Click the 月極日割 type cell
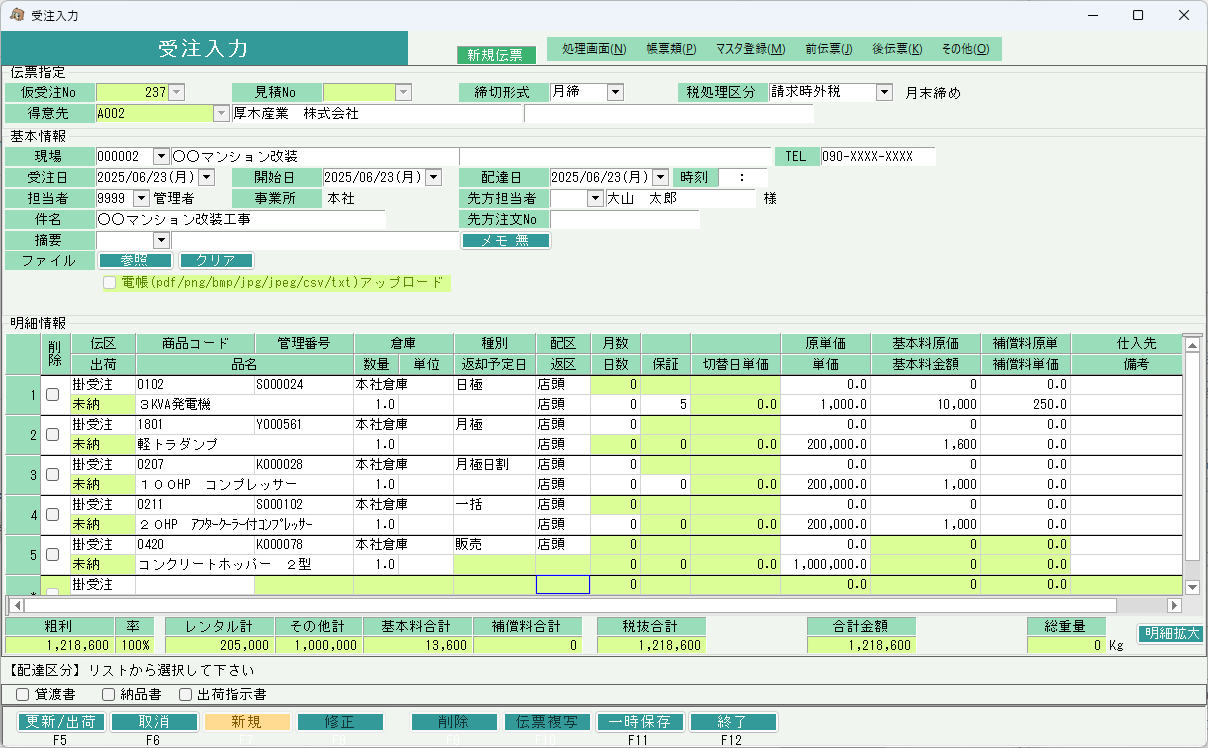 [x=494, y=464]
